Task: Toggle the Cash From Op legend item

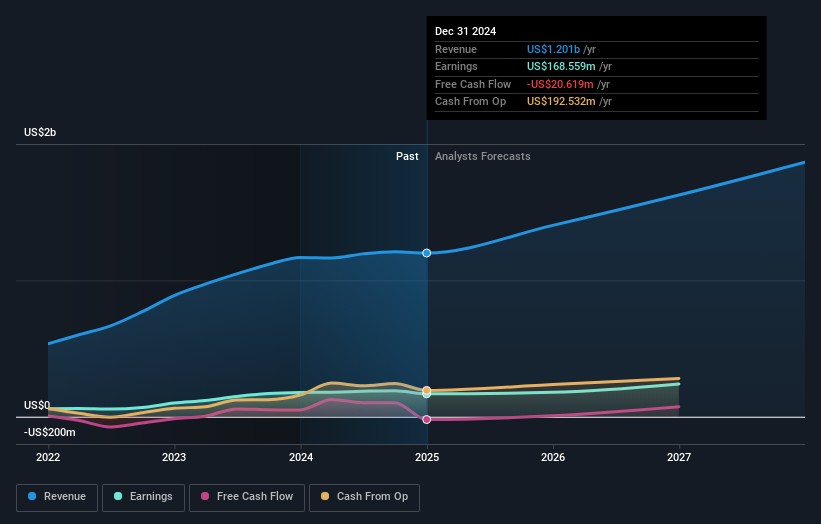Action: pyautogui.click(x=364, y=497)
